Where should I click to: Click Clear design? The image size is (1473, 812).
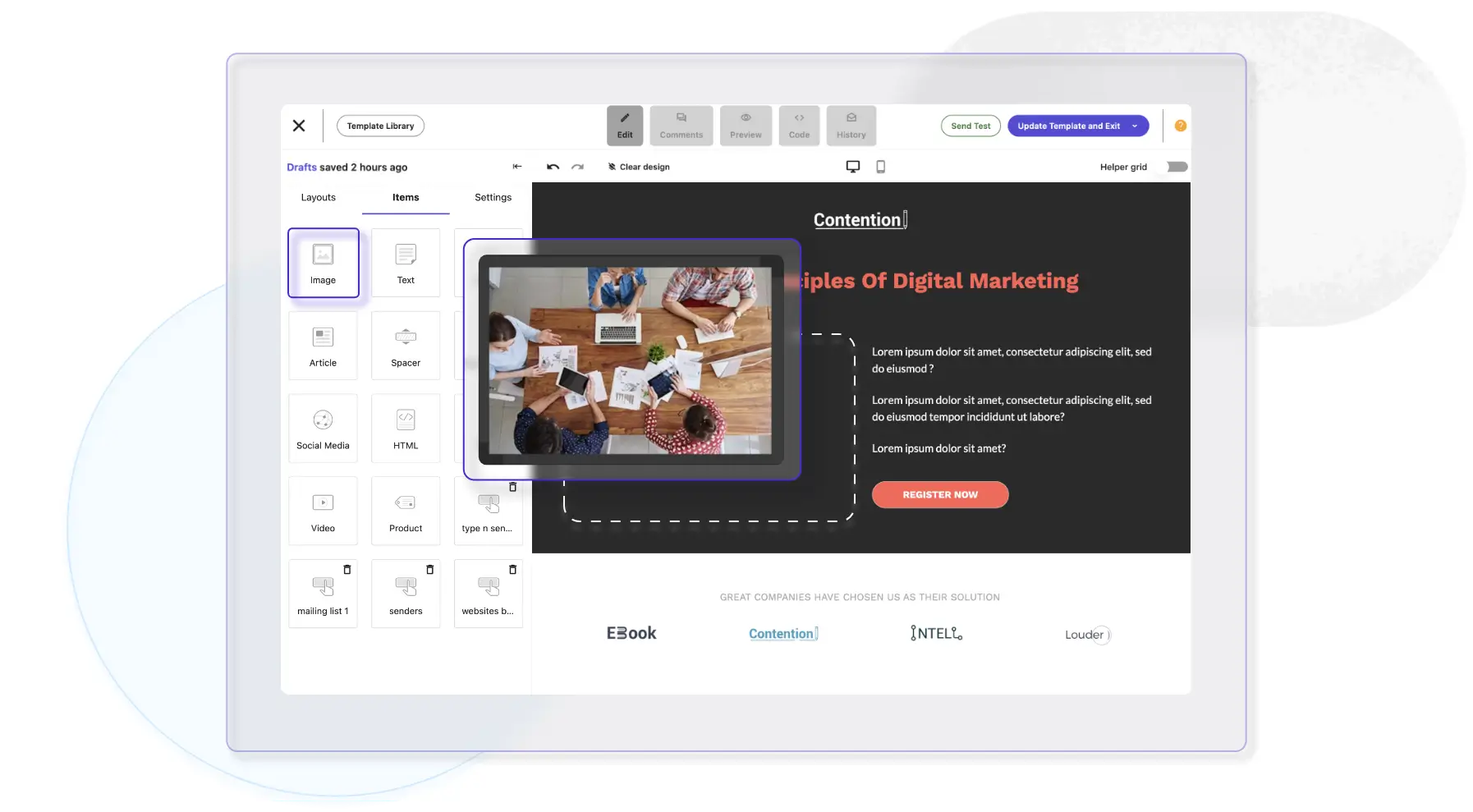(x=639, y=167)
